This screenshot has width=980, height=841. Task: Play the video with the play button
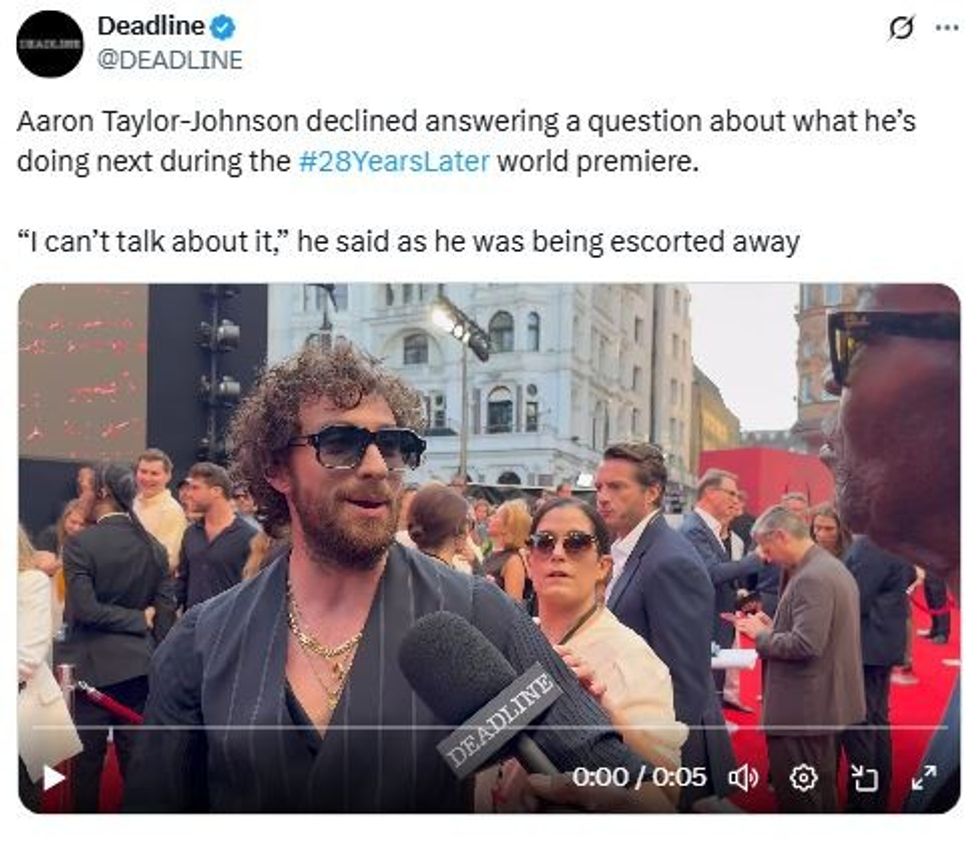pyautogui.click(x=53, y=778)
